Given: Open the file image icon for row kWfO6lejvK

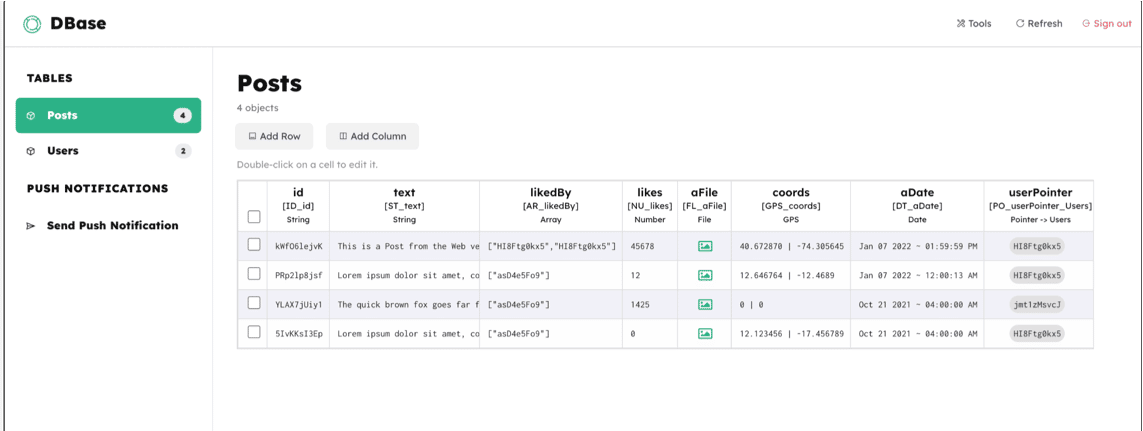Looking at the screenshot, I should click(x=705, y=246).
